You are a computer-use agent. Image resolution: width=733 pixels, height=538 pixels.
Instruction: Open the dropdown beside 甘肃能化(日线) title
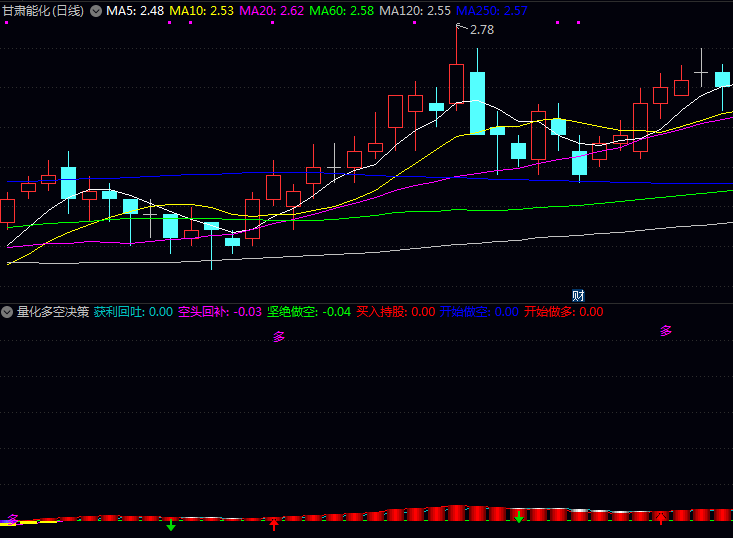[96, 11]
